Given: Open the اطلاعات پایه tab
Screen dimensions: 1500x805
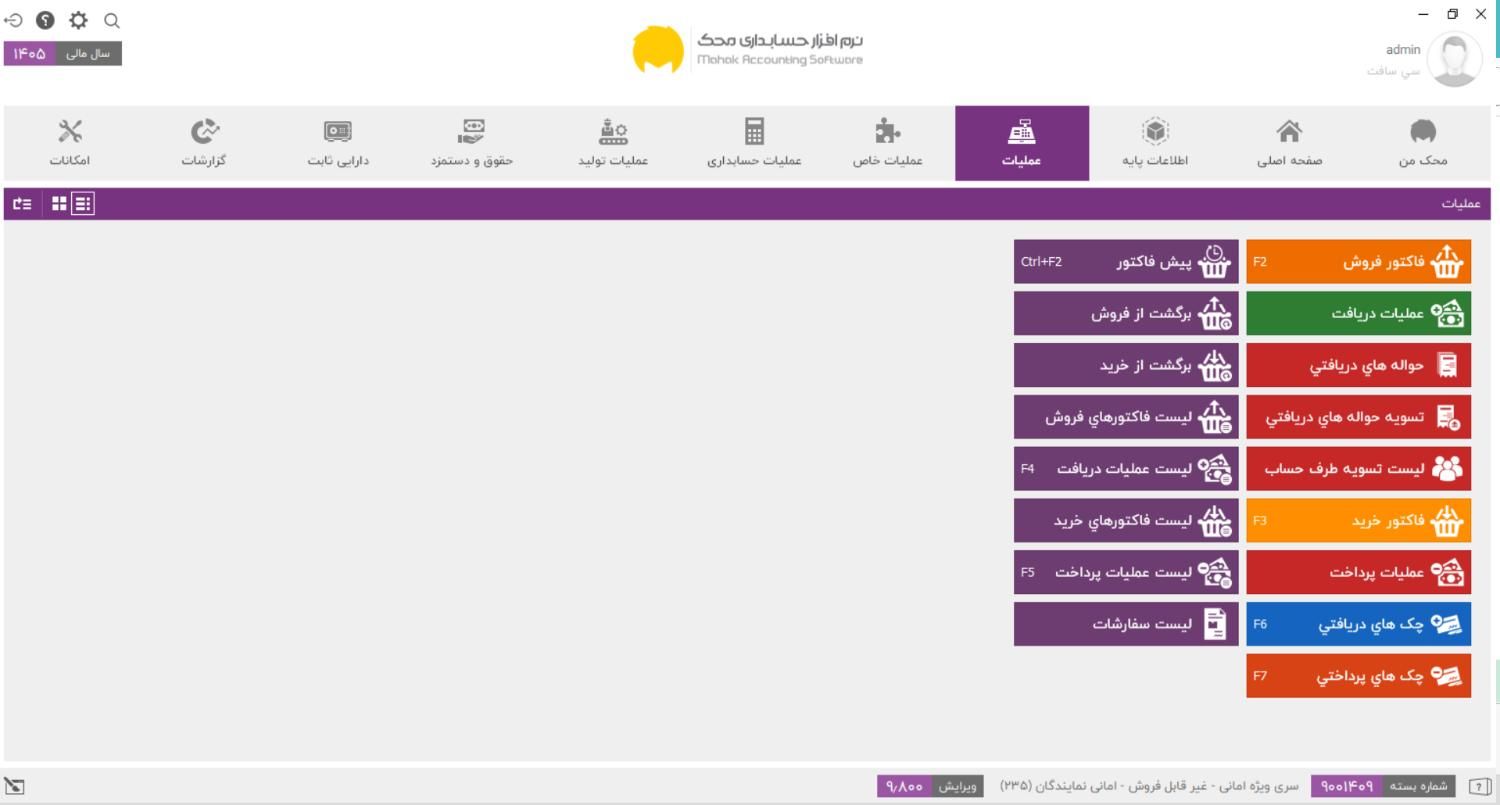Looking at the screenshot, I should pyautogui.click(x=1155, y=143).
